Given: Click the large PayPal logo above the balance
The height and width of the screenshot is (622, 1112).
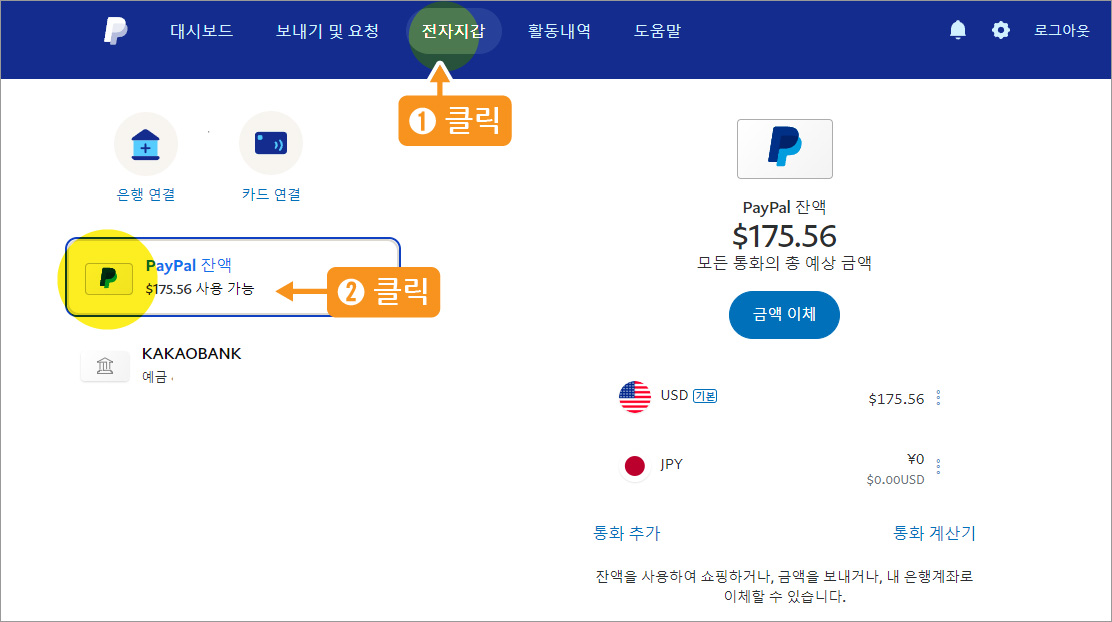Looking at the screenshot, I should point(784,149).
